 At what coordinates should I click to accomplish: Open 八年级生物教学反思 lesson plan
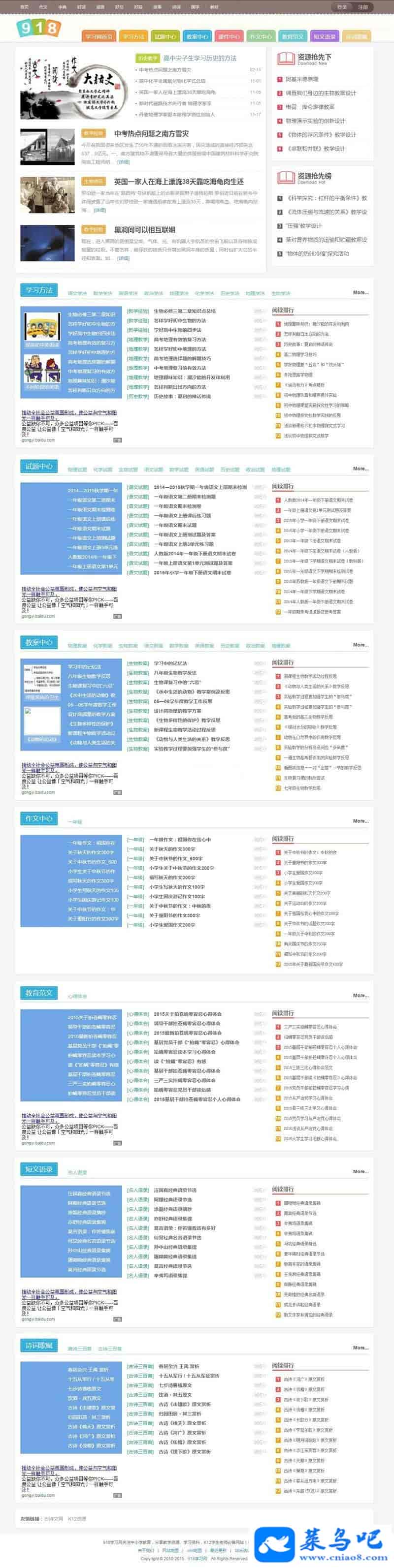coord(175,673)
